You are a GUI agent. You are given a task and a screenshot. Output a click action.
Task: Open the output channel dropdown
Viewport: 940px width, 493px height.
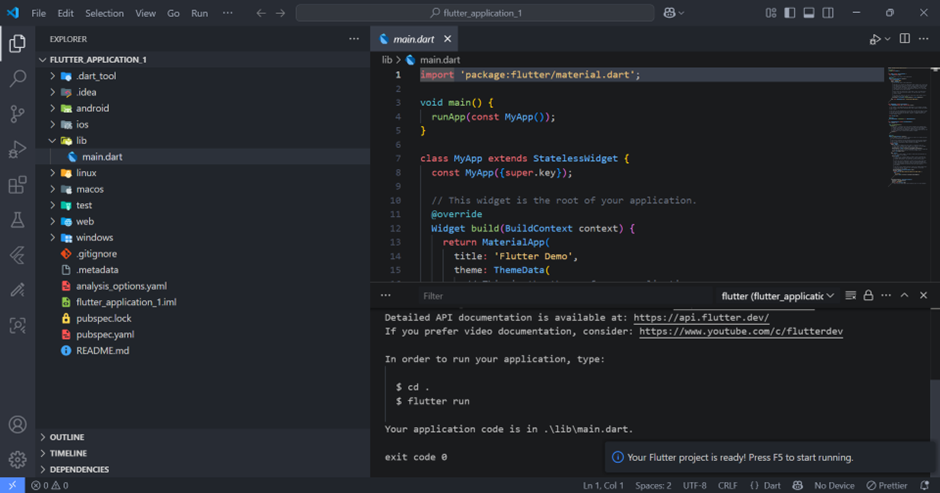(777, 296)
